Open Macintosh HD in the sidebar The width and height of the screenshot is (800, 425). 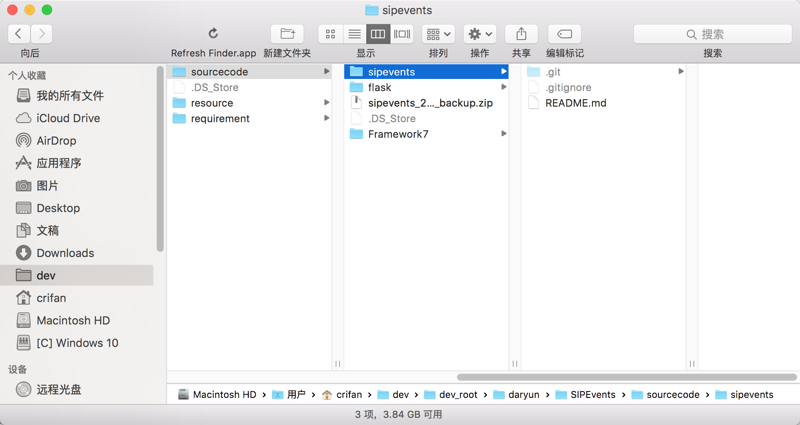point(77,320)
